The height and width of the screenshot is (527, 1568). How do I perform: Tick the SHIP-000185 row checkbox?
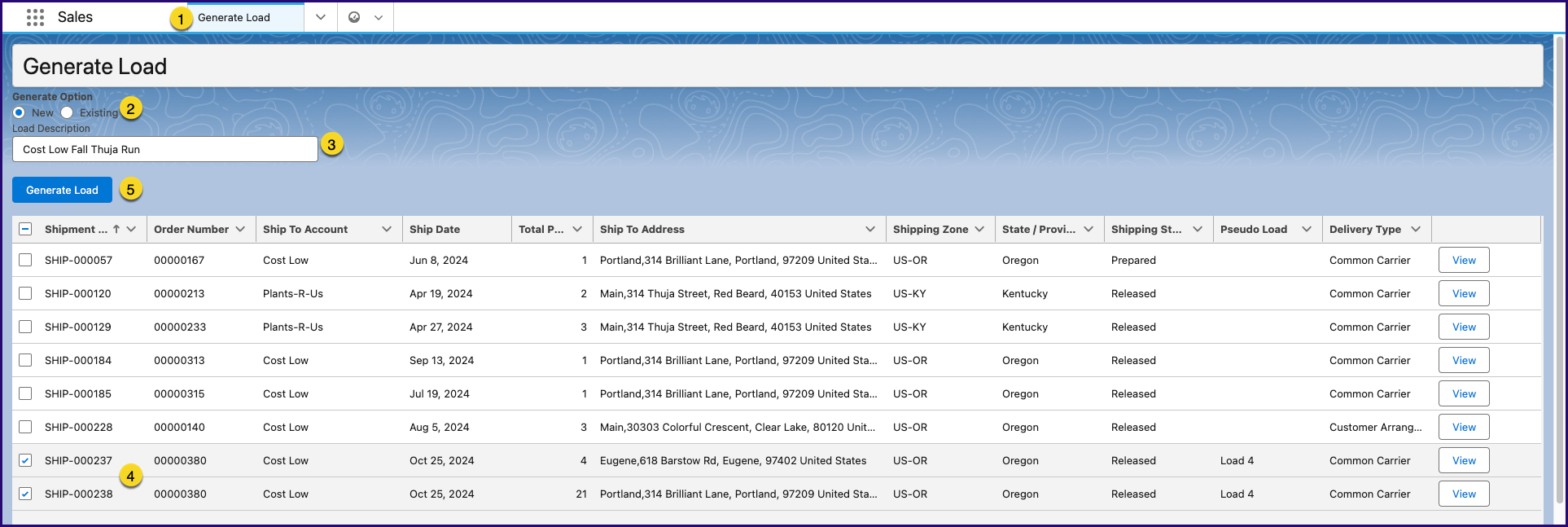click(25, 394)
